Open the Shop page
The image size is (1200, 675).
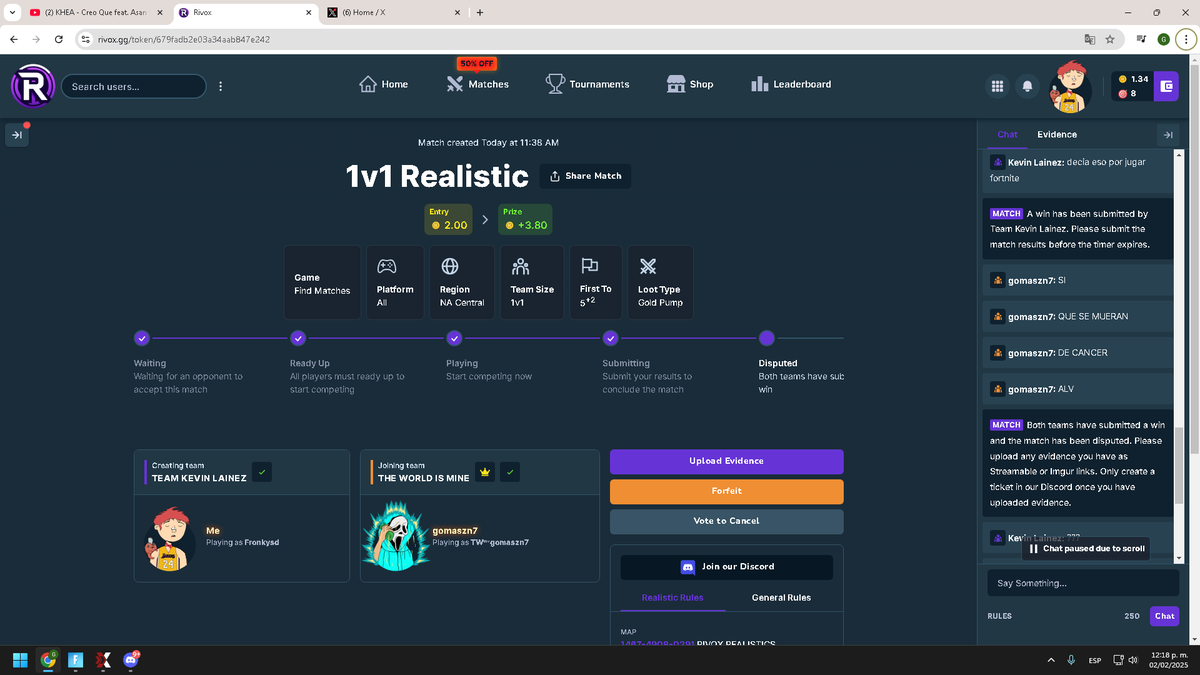(x=690, y=85)
